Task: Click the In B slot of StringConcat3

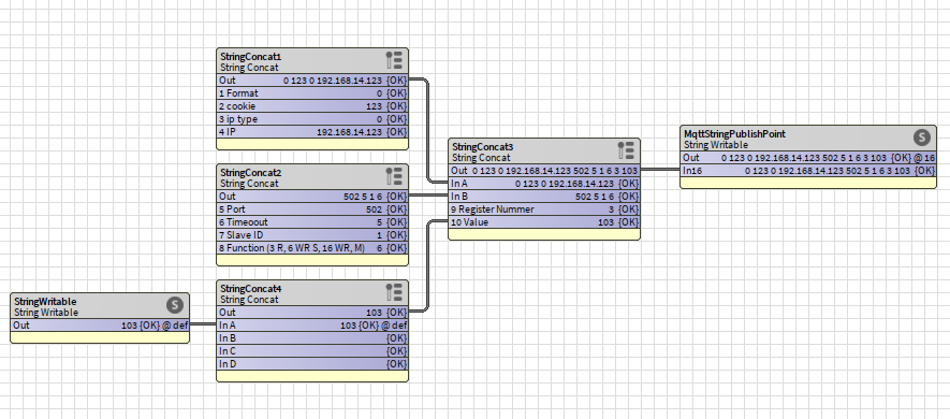Action: [544, 196]
